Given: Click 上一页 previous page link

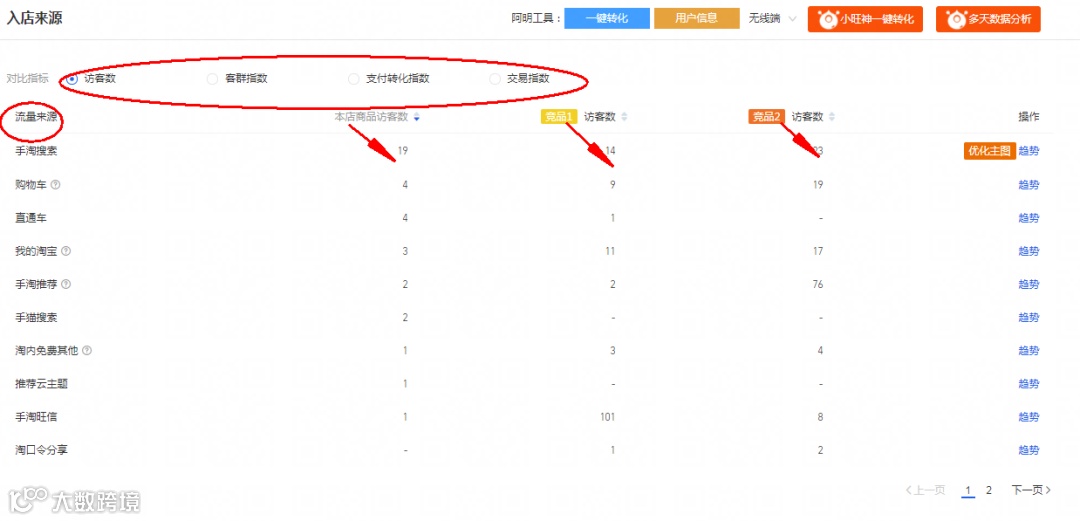Looking at the screenshot, I should pyautogui.click(x=925, y=490).
